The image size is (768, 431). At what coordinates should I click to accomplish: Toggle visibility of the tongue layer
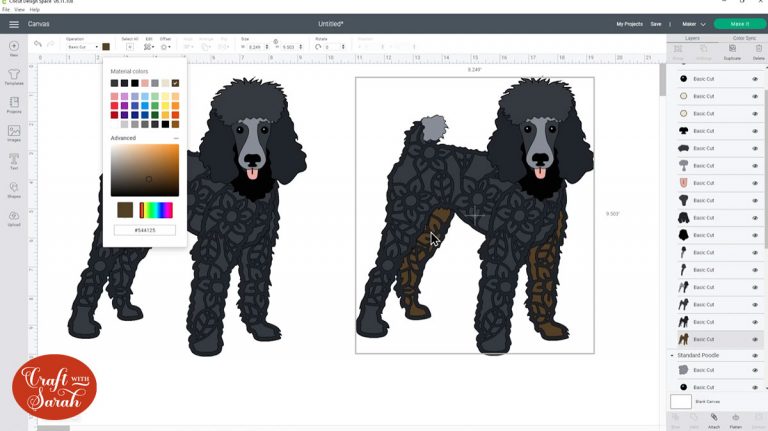[x=755, y=183]
